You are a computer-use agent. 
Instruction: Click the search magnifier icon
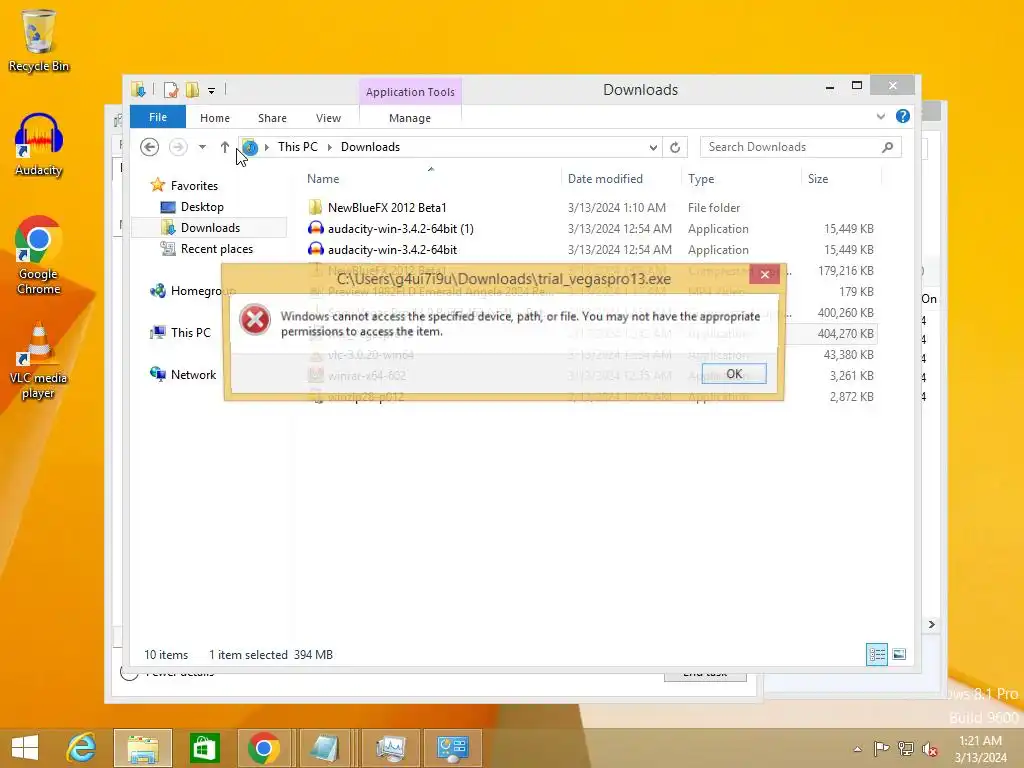(887, 147)
